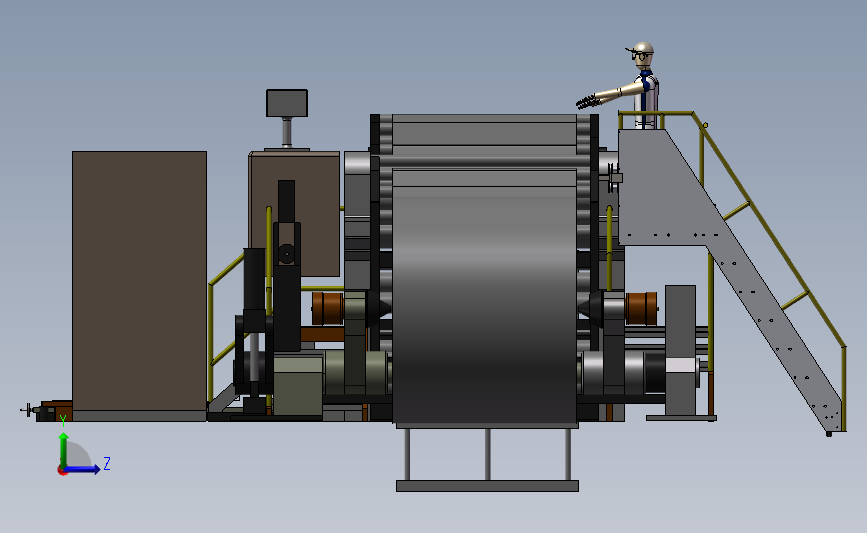The width and height of the screenshot is (867, 533).
Task: Click the blue Z label beside the triad
Action: (x=107, y=463)
